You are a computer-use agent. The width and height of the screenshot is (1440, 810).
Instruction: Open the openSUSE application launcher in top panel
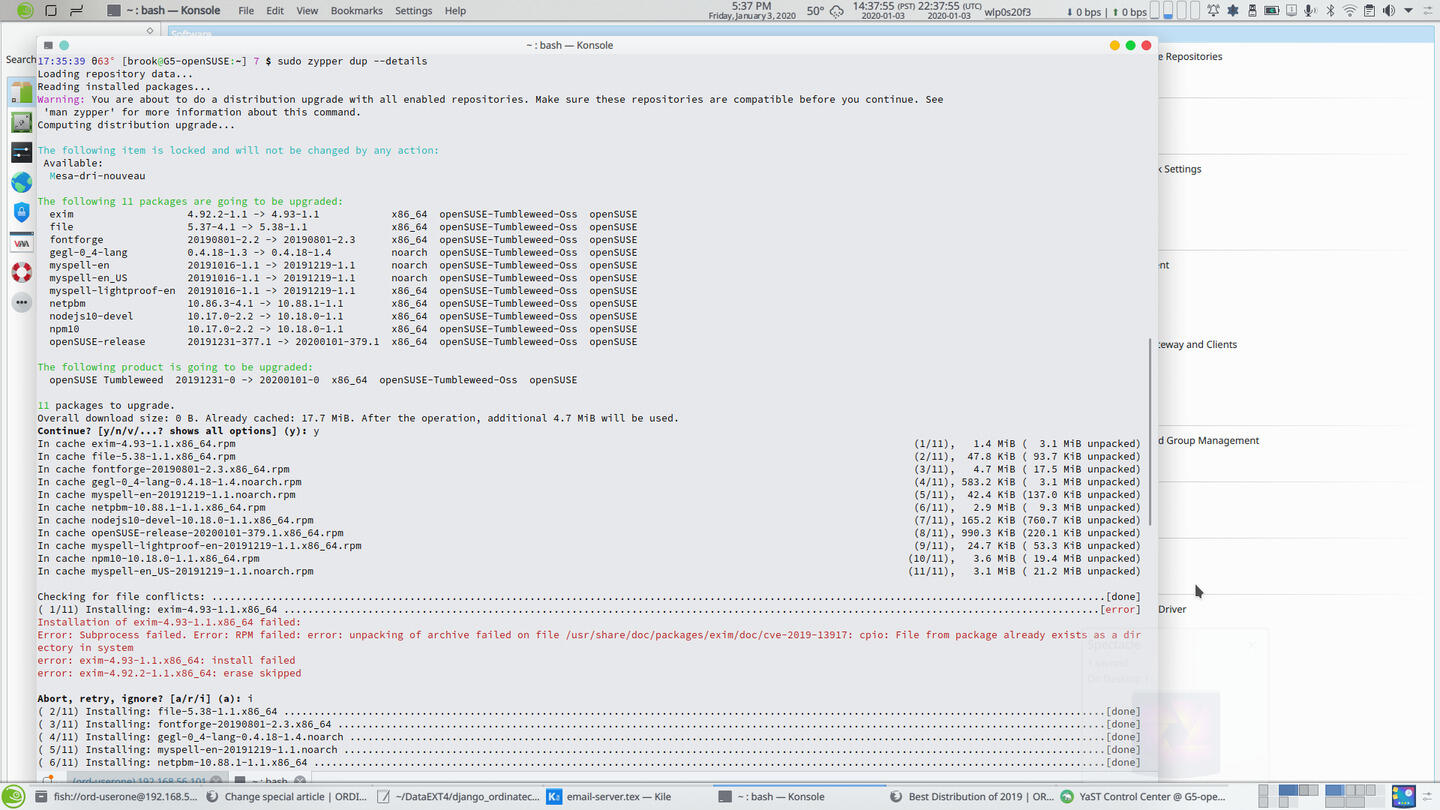pos(24,11)
